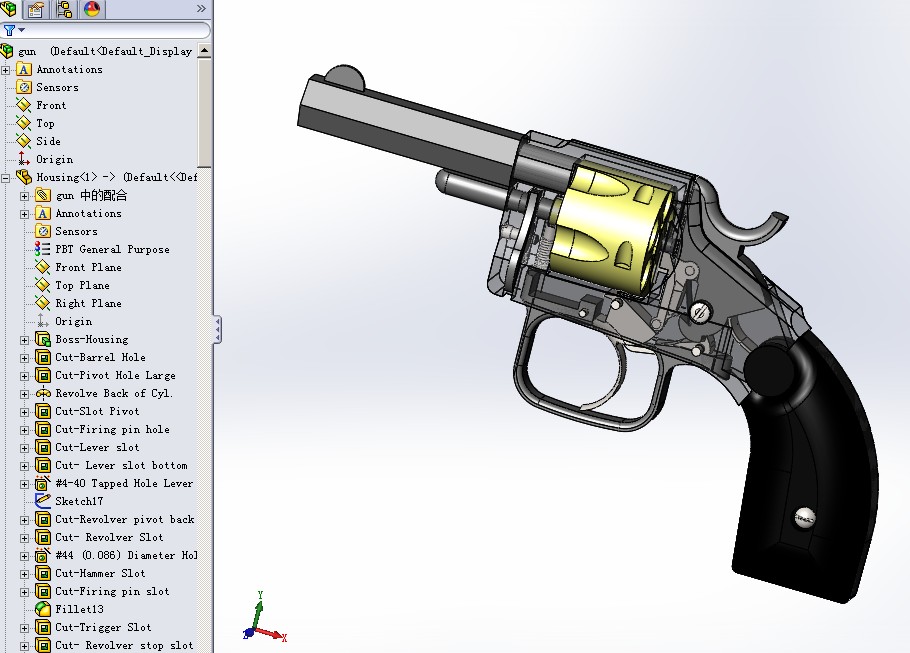Select the Boss-Housing extrude icon
The width and height of the screenshot is (910, 653).
(x=42, y=339)
